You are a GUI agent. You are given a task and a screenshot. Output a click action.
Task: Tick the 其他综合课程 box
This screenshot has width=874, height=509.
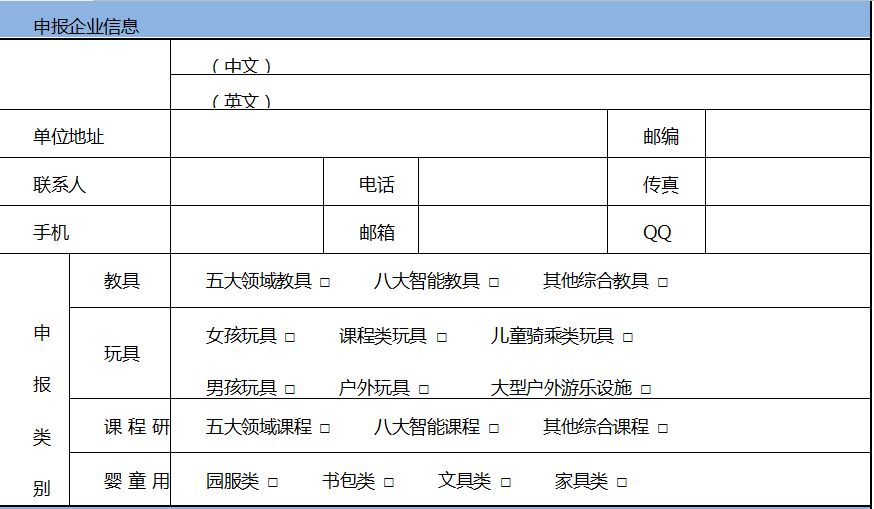(x=663, y=429)
